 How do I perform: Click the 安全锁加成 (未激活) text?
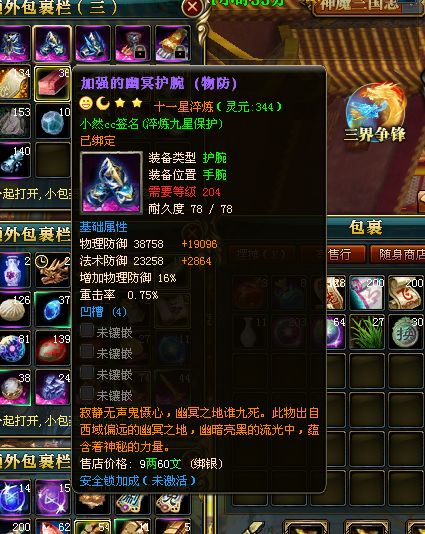point(138,481)
